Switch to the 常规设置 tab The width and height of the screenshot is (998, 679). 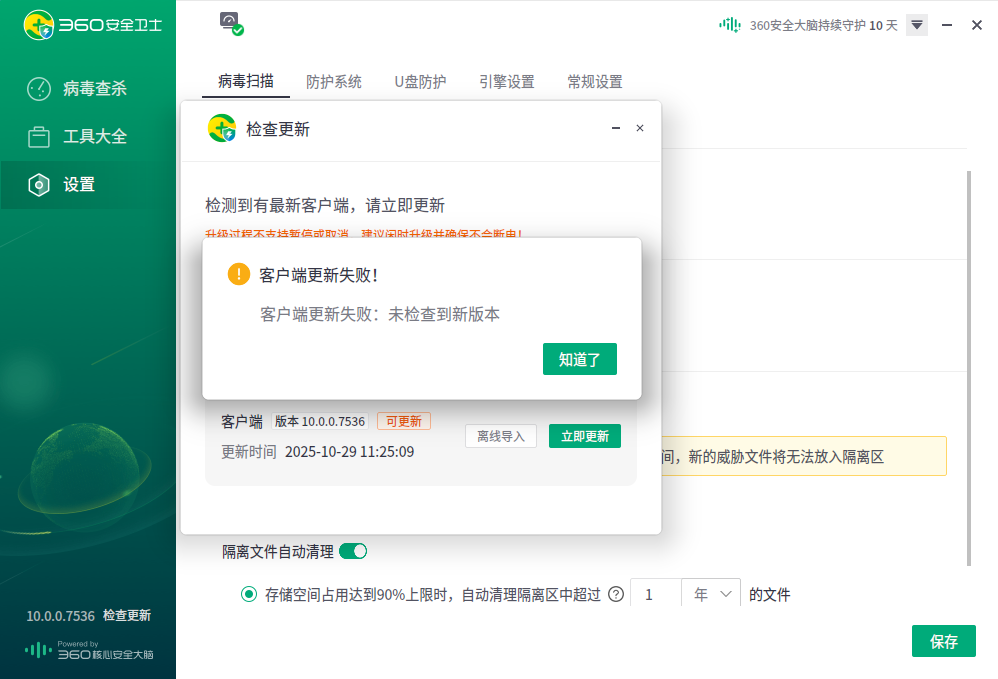click(594, 81)
